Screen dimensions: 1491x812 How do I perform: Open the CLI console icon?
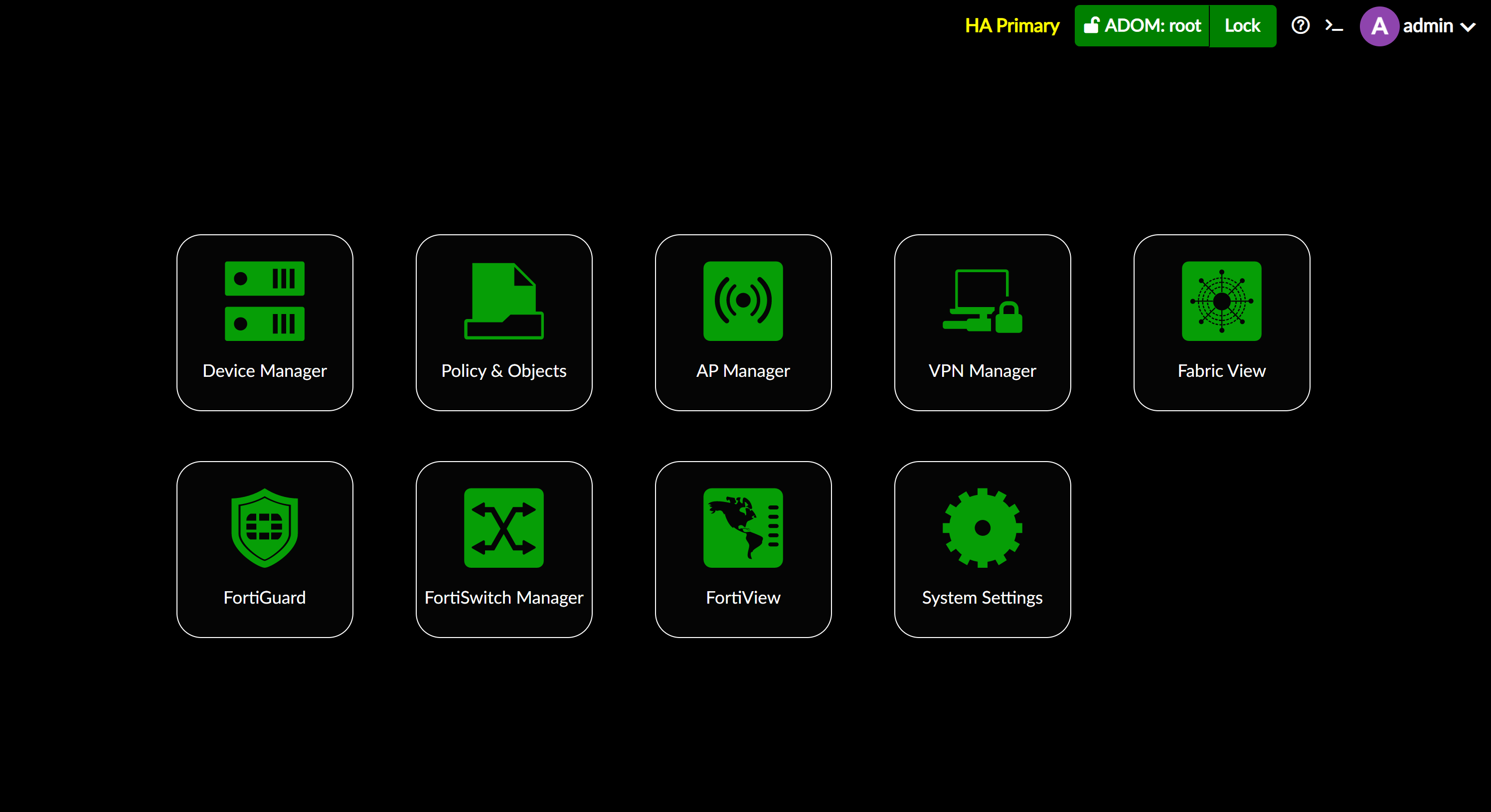(x=1333, y=26)
